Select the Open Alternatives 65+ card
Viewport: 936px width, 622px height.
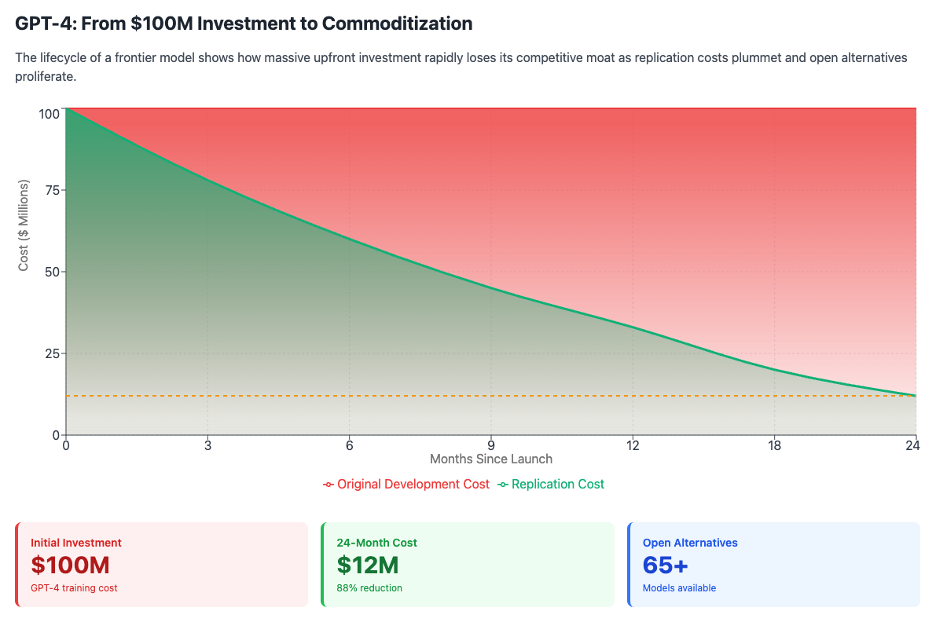774,565
